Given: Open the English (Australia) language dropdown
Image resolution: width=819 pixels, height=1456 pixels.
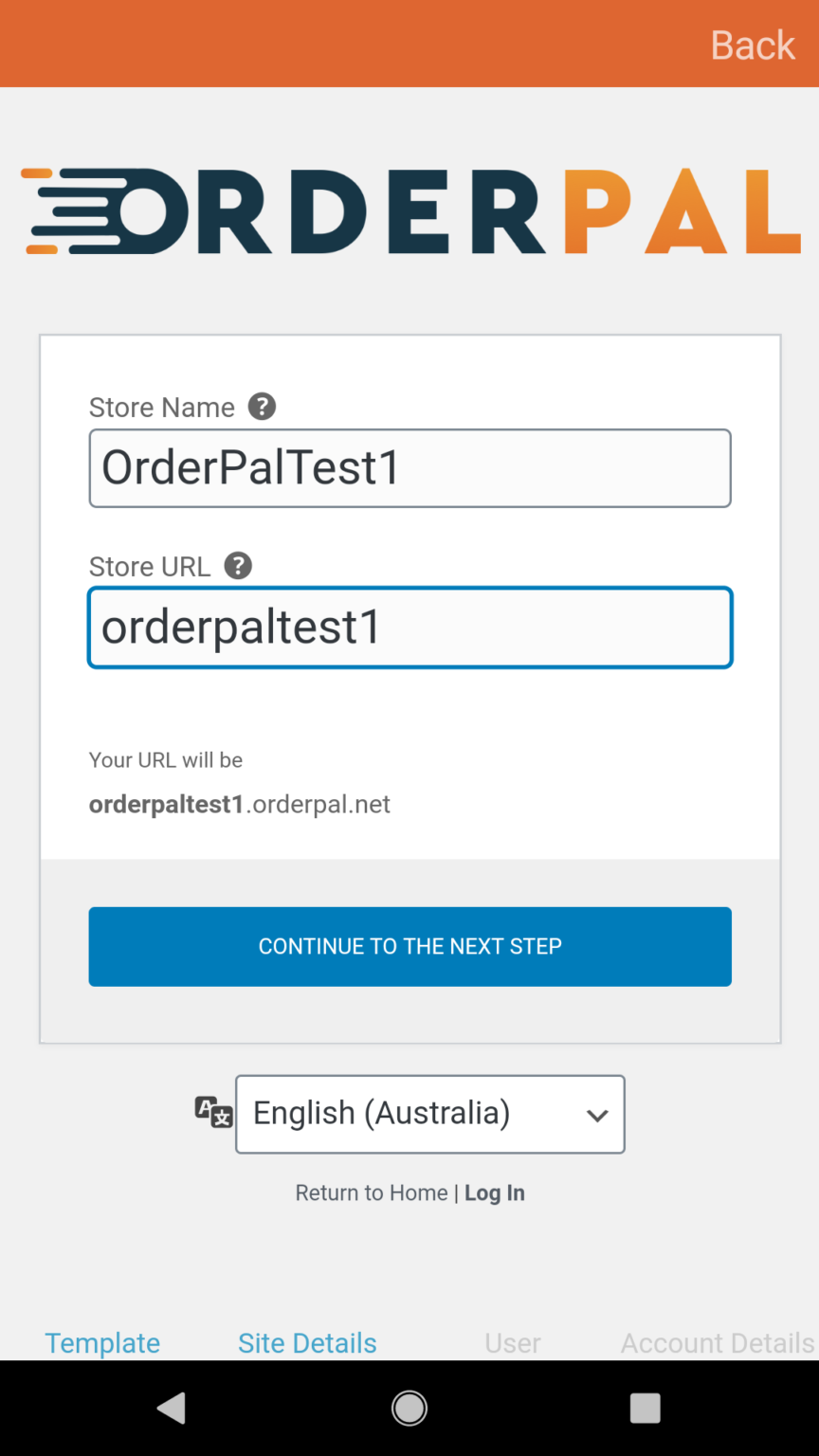Looking at the screenshot, I should tap(430, 1114).
